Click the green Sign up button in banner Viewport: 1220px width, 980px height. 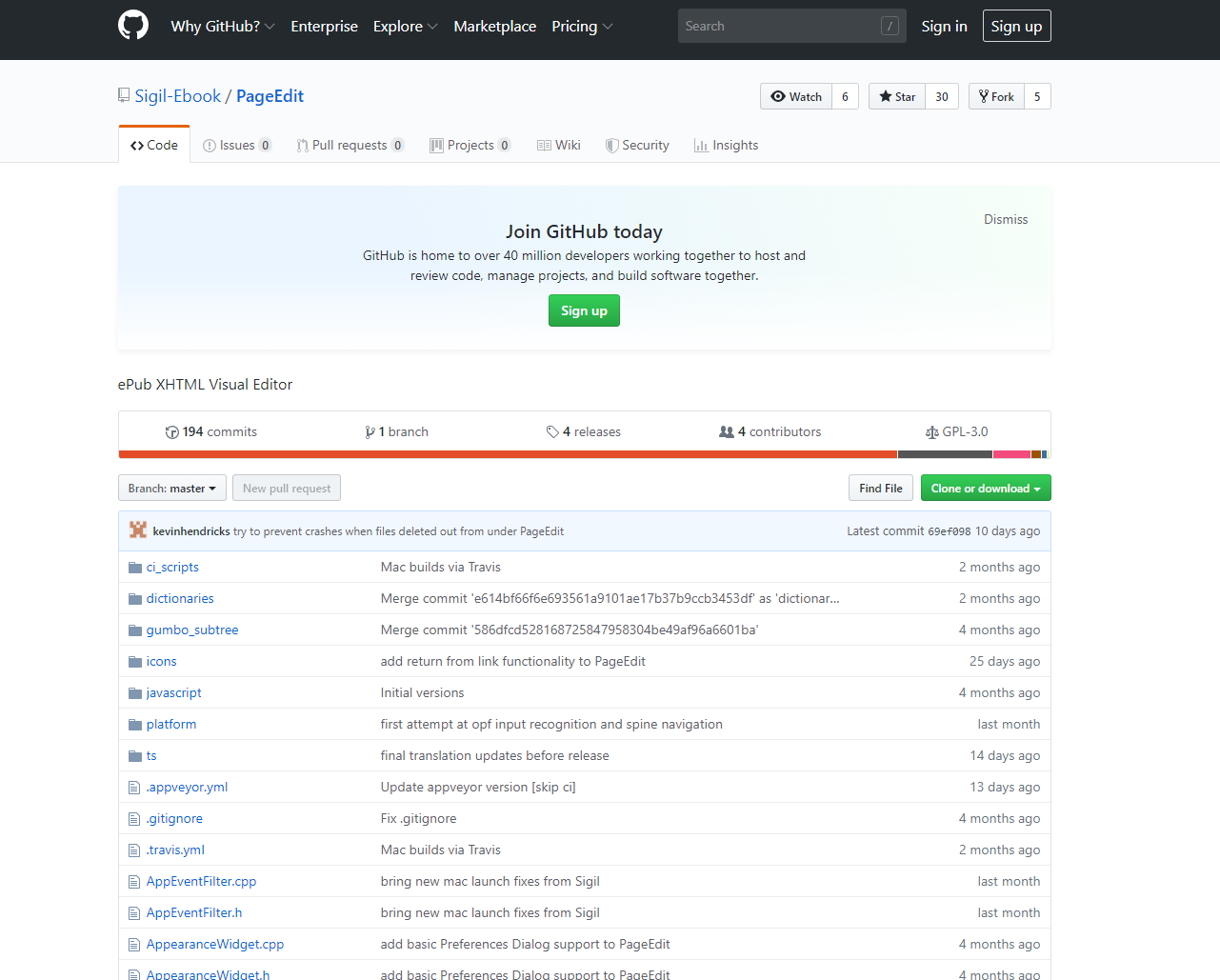(584, 310)
